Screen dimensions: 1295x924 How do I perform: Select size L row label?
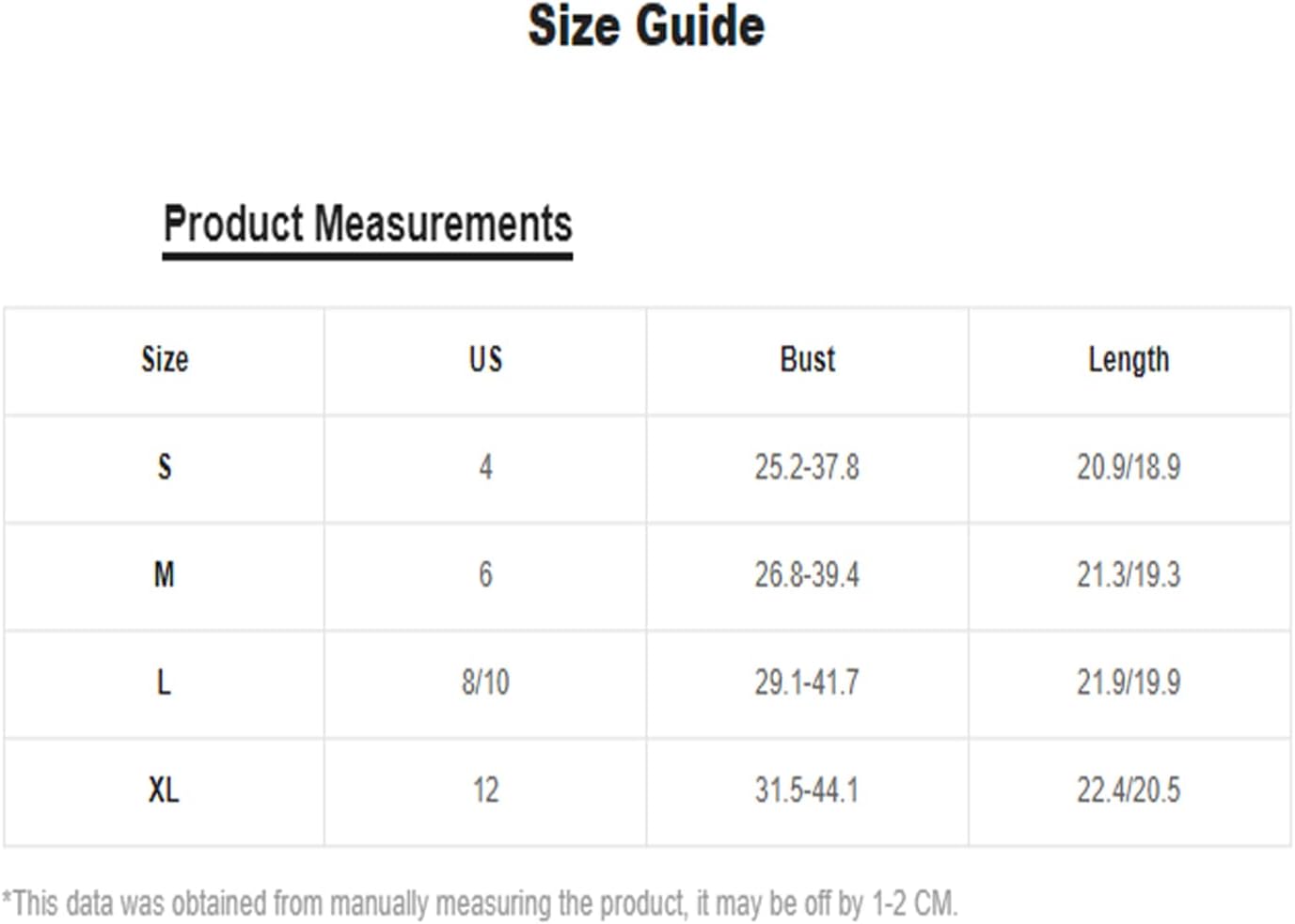coord(165,682)
